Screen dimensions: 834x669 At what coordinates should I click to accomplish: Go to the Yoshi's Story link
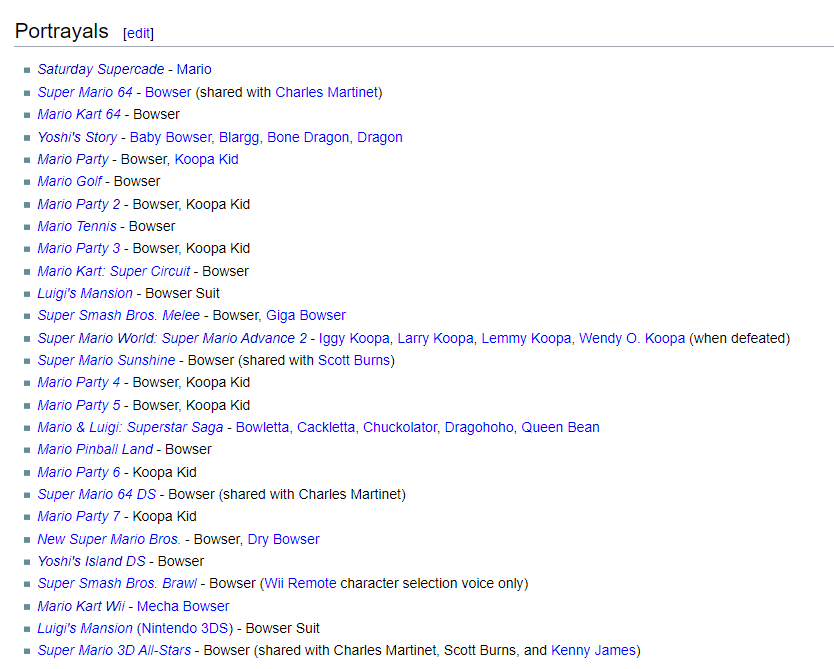[77, 137]
